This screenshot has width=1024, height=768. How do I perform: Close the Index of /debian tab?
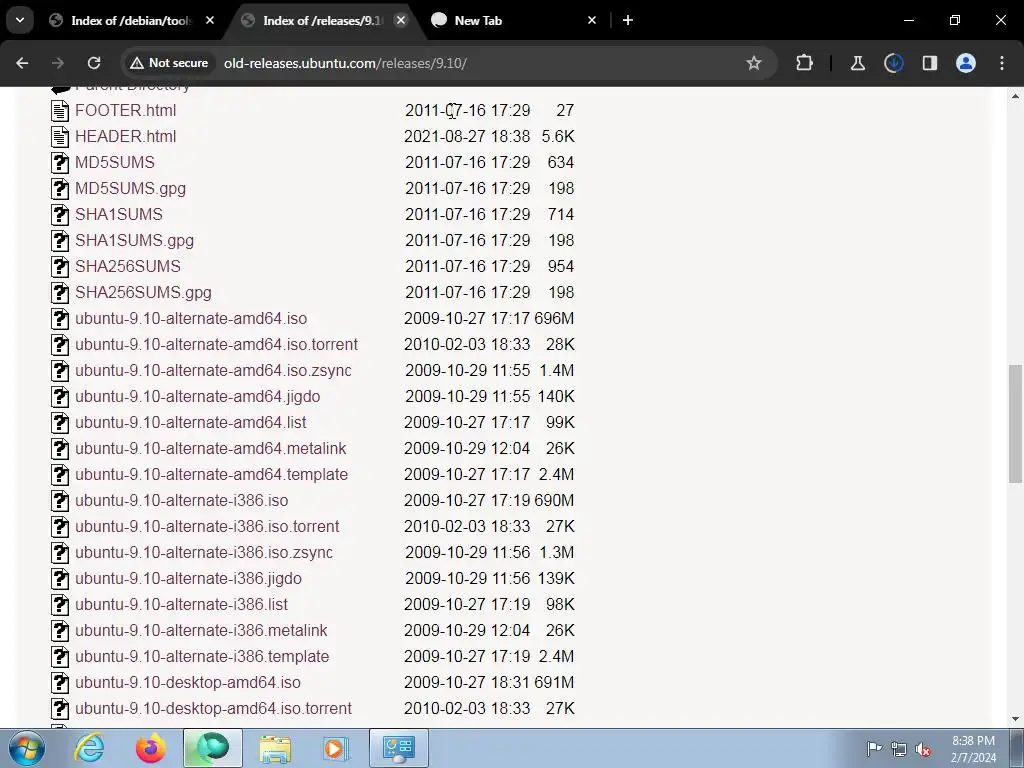210,20
